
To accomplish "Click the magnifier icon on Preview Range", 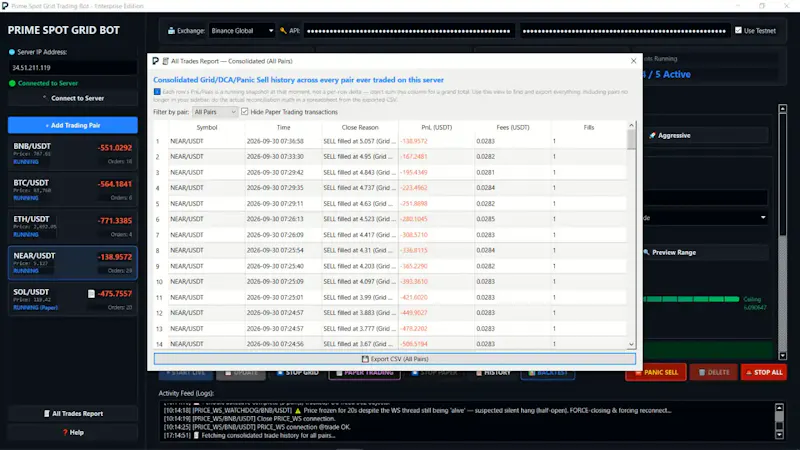I will (646, 252).
